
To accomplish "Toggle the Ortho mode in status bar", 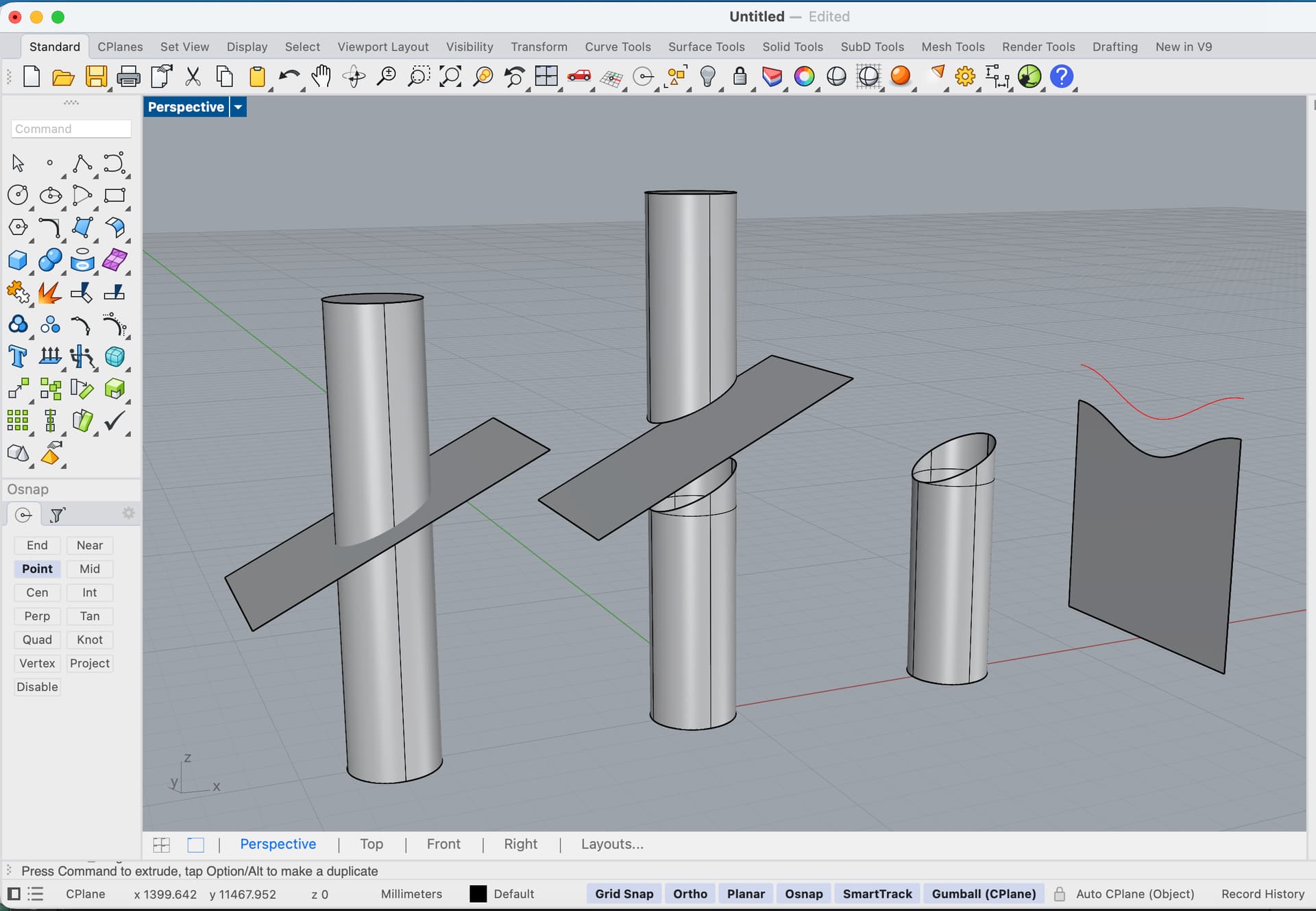I will [690, 894].
